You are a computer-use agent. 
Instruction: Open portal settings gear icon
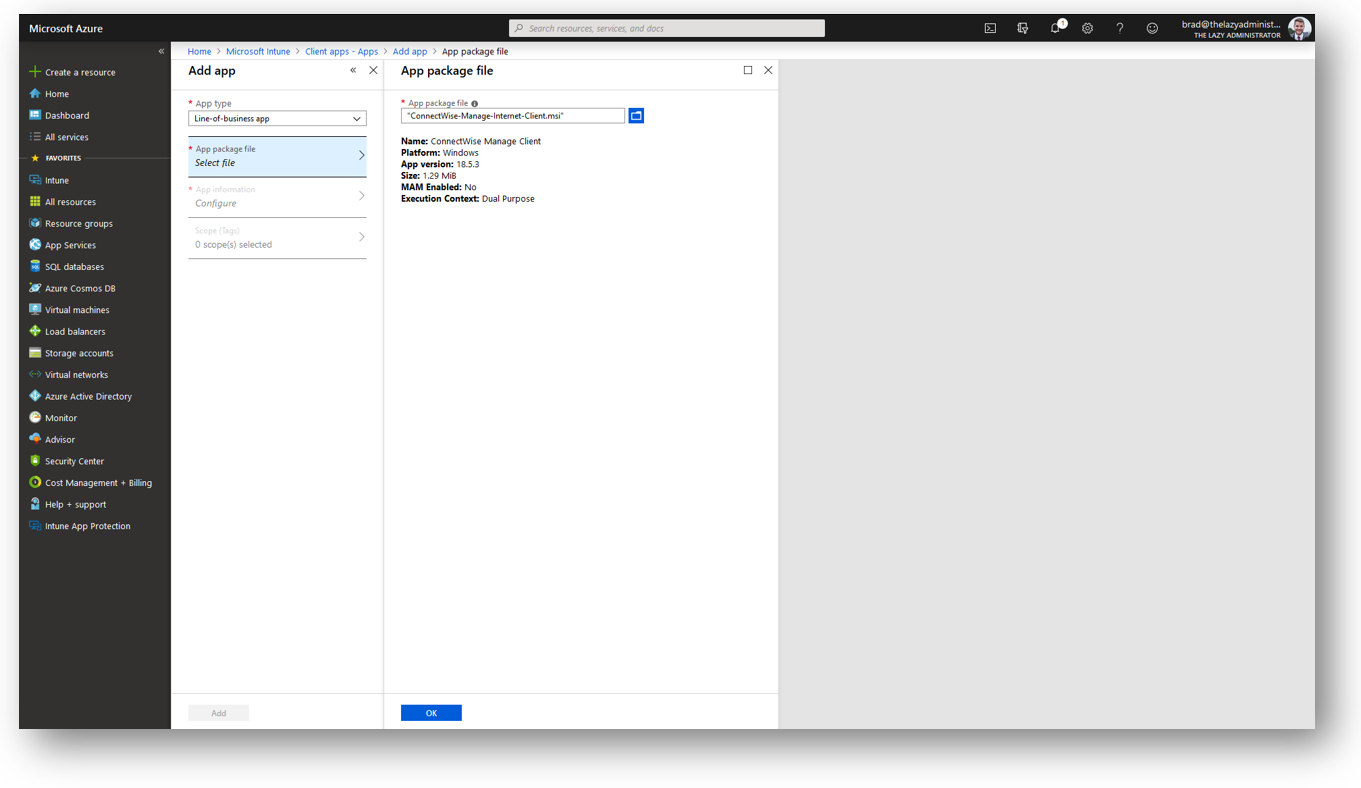[x=1087, y=28]
